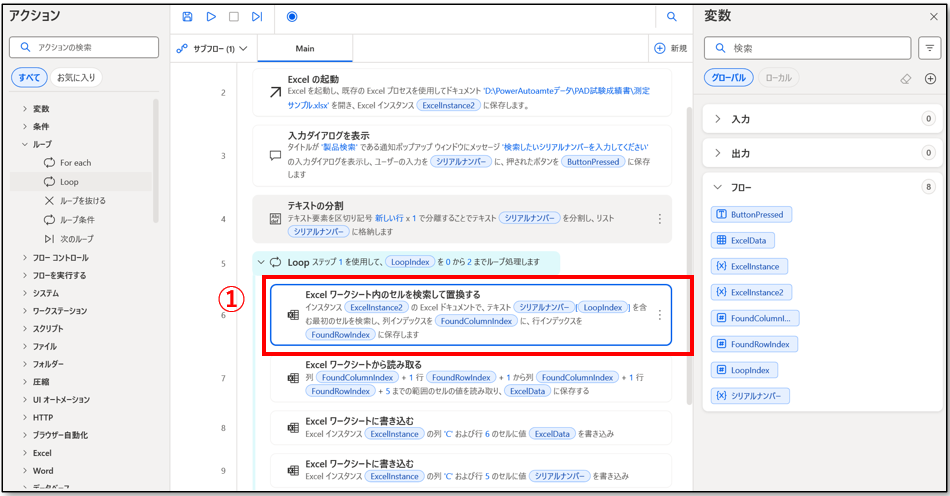Click 新規 to add new subflow

pos(671,48)
